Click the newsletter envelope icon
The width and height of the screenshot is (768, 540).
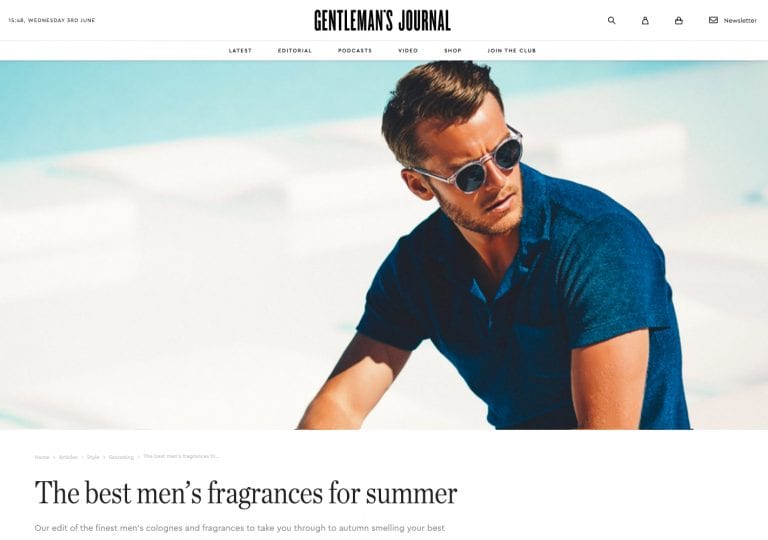713,20
